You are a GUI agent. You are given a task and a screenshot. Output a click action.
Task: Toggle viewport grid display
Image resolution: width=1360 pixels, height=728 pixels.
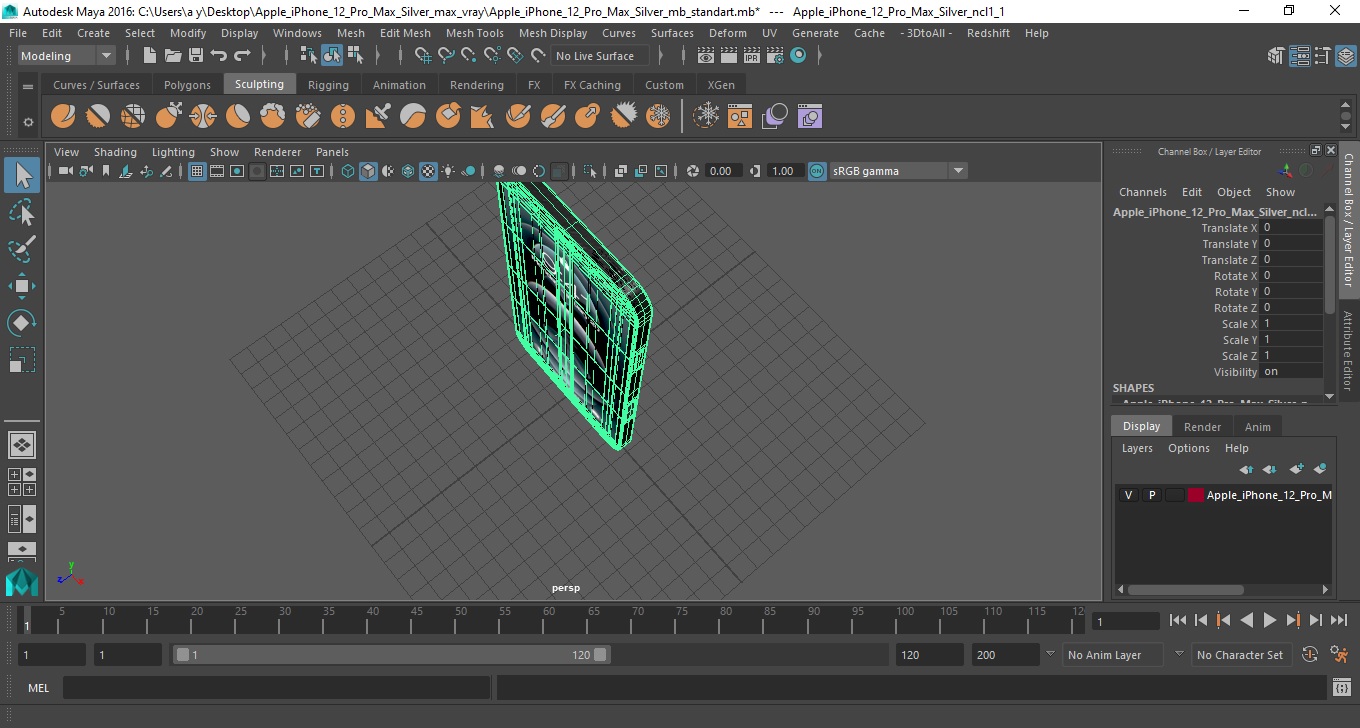(x=197, y=171)
